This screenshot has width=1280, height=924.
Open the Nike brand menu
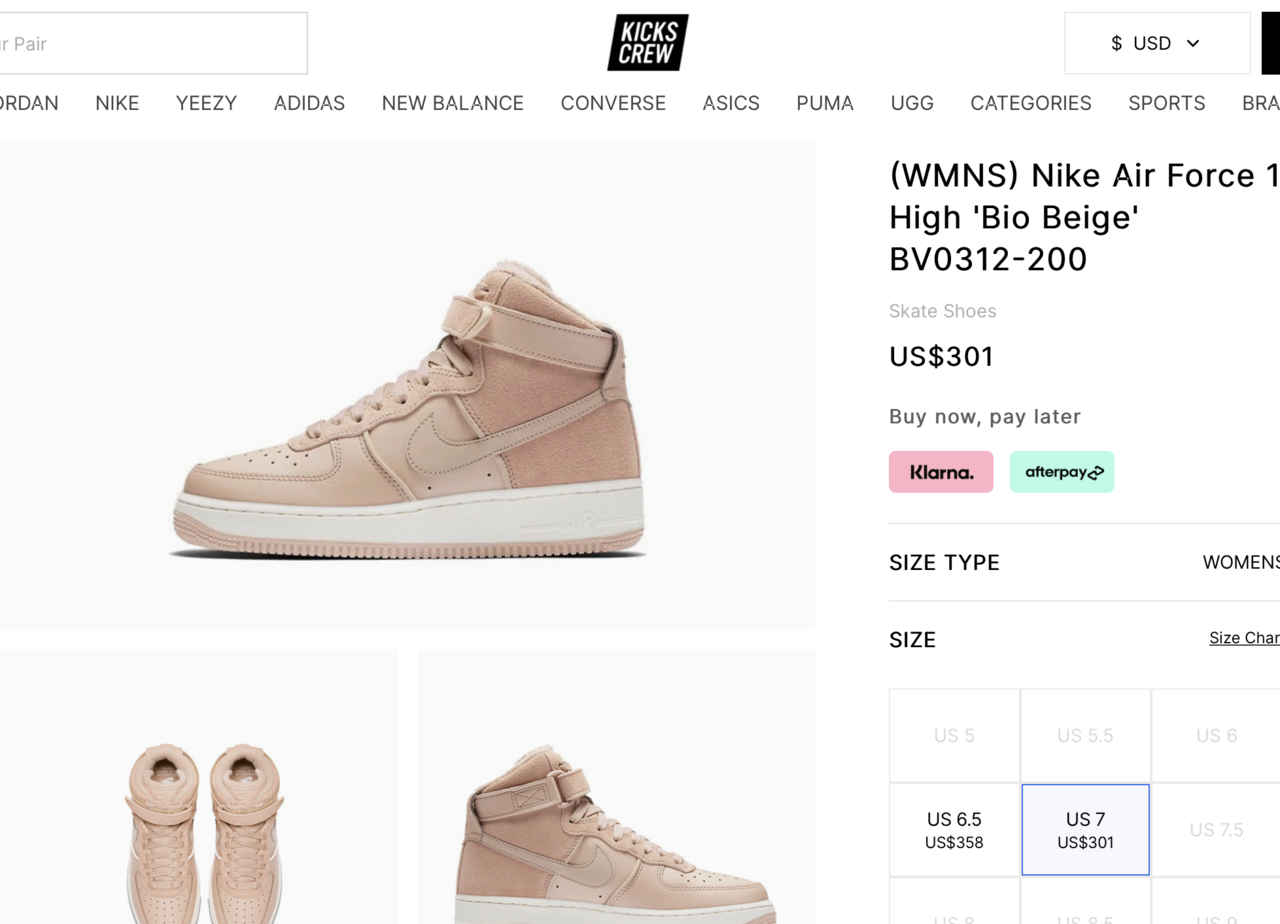(117, 103)
